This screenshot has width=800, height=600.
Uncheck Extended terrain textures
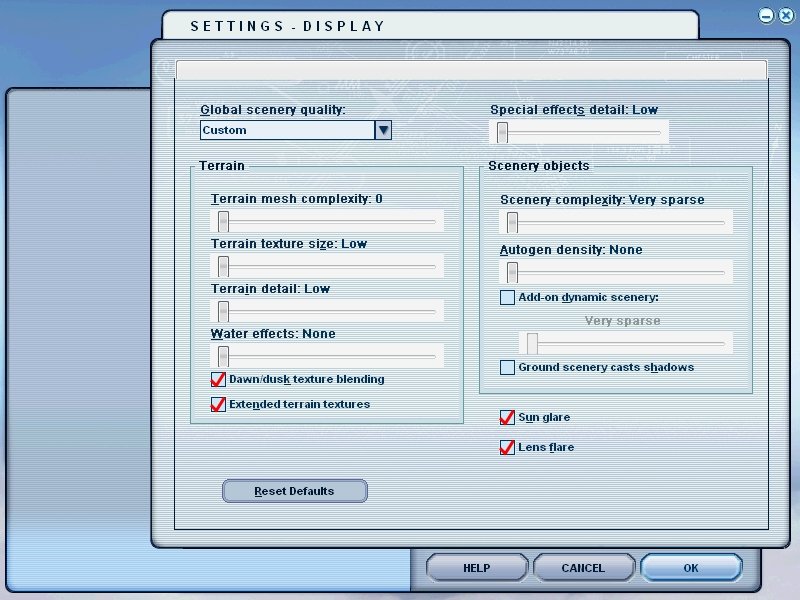pyautogui.click(x=218, y=405)
